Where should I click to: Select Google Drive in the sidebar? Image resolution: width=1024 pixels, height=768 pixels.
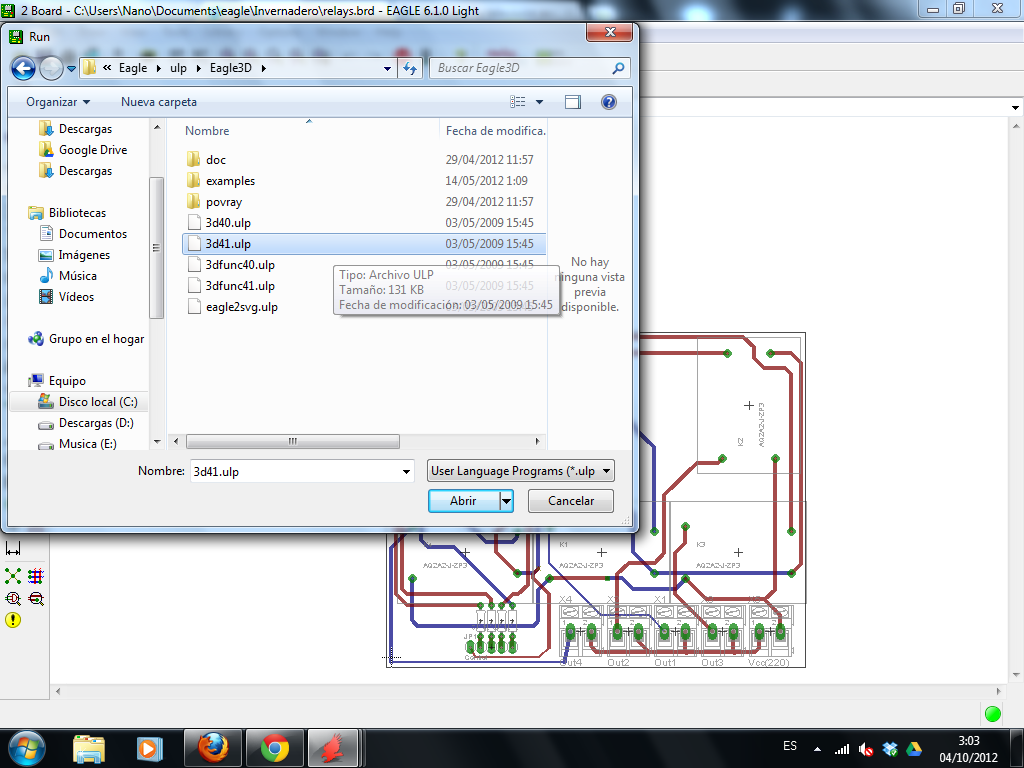93,150
